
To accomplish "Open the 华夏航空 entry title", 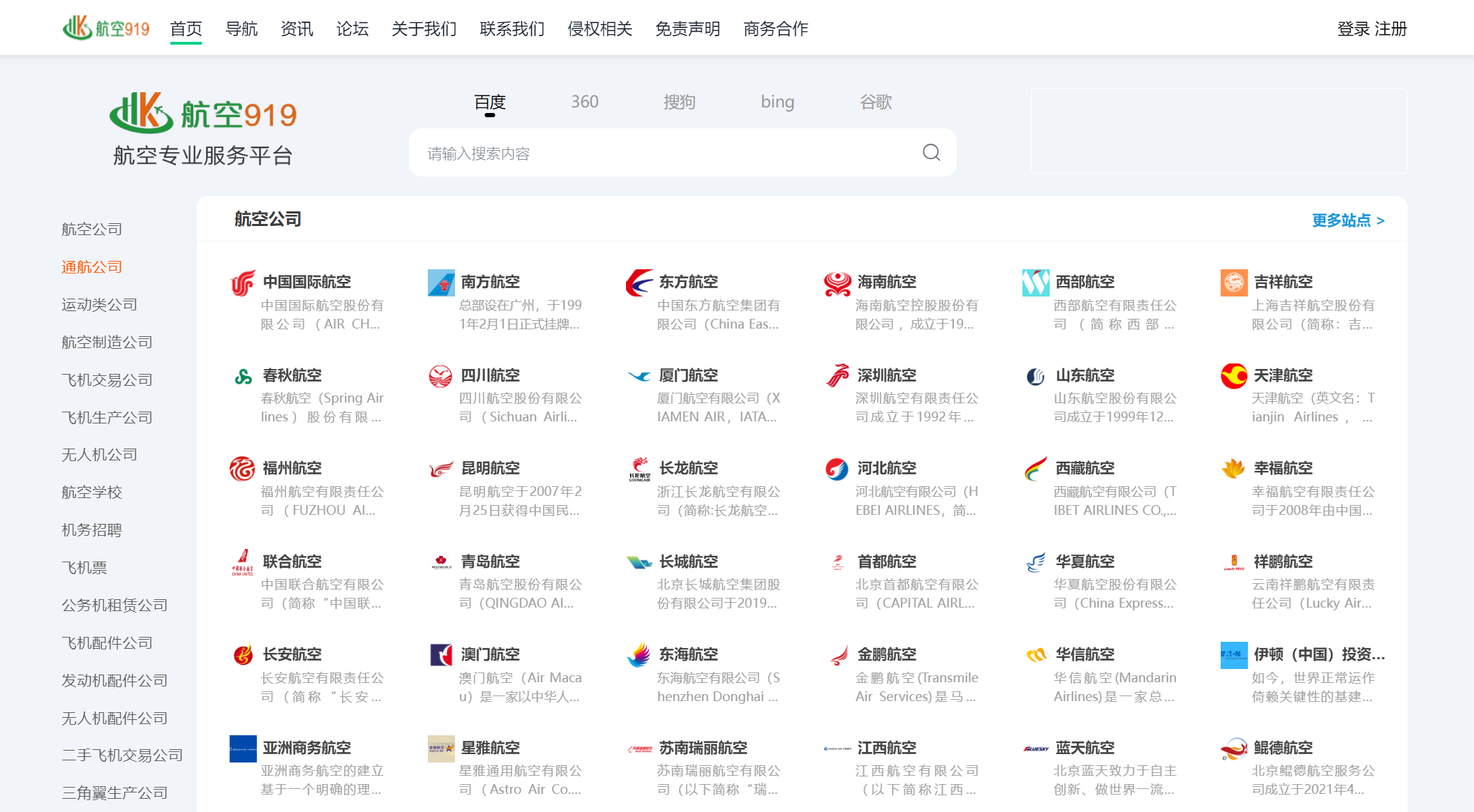I will 1085,562.
